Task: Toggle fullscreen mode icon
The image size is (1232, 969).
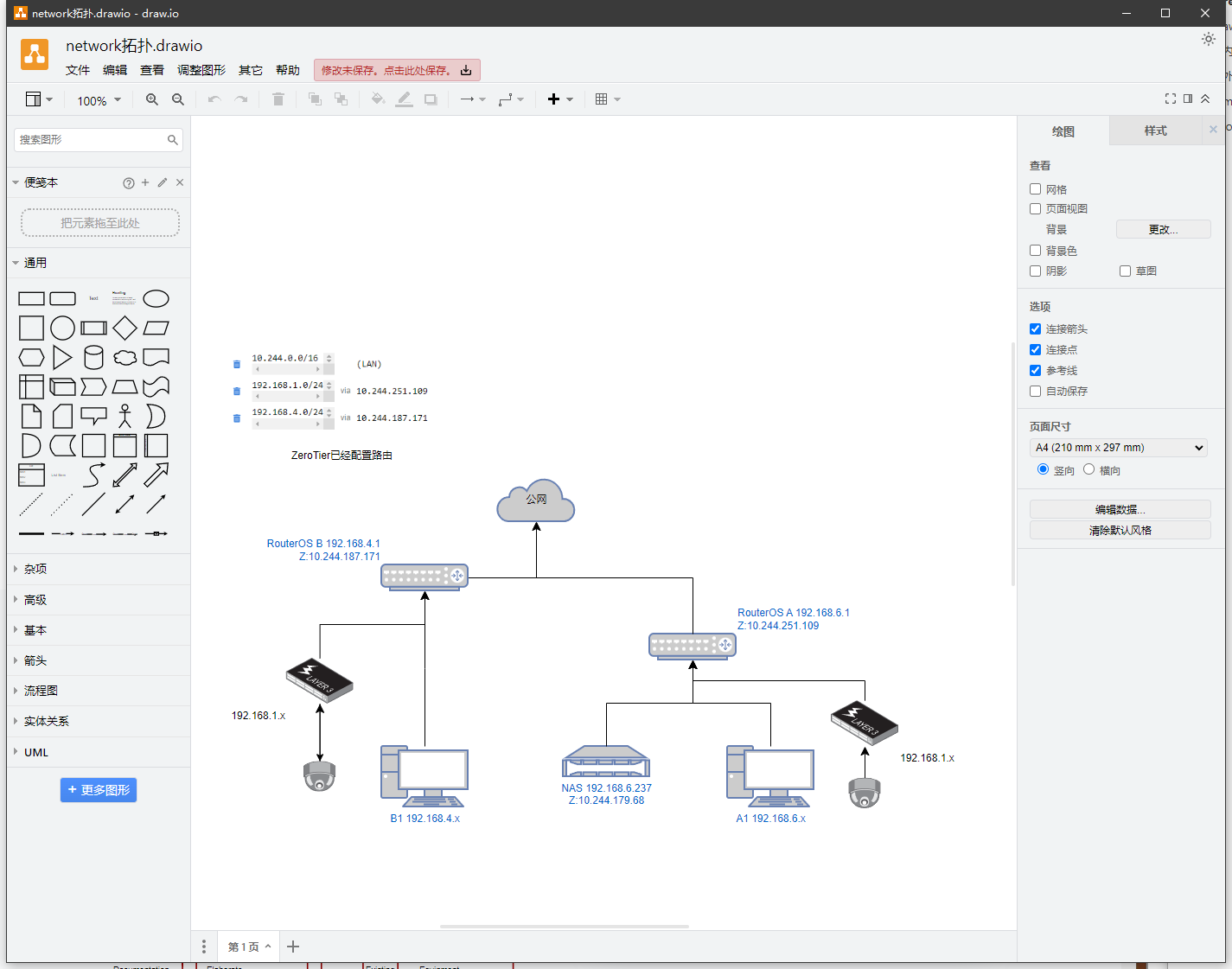Action: pos(1171,99)
